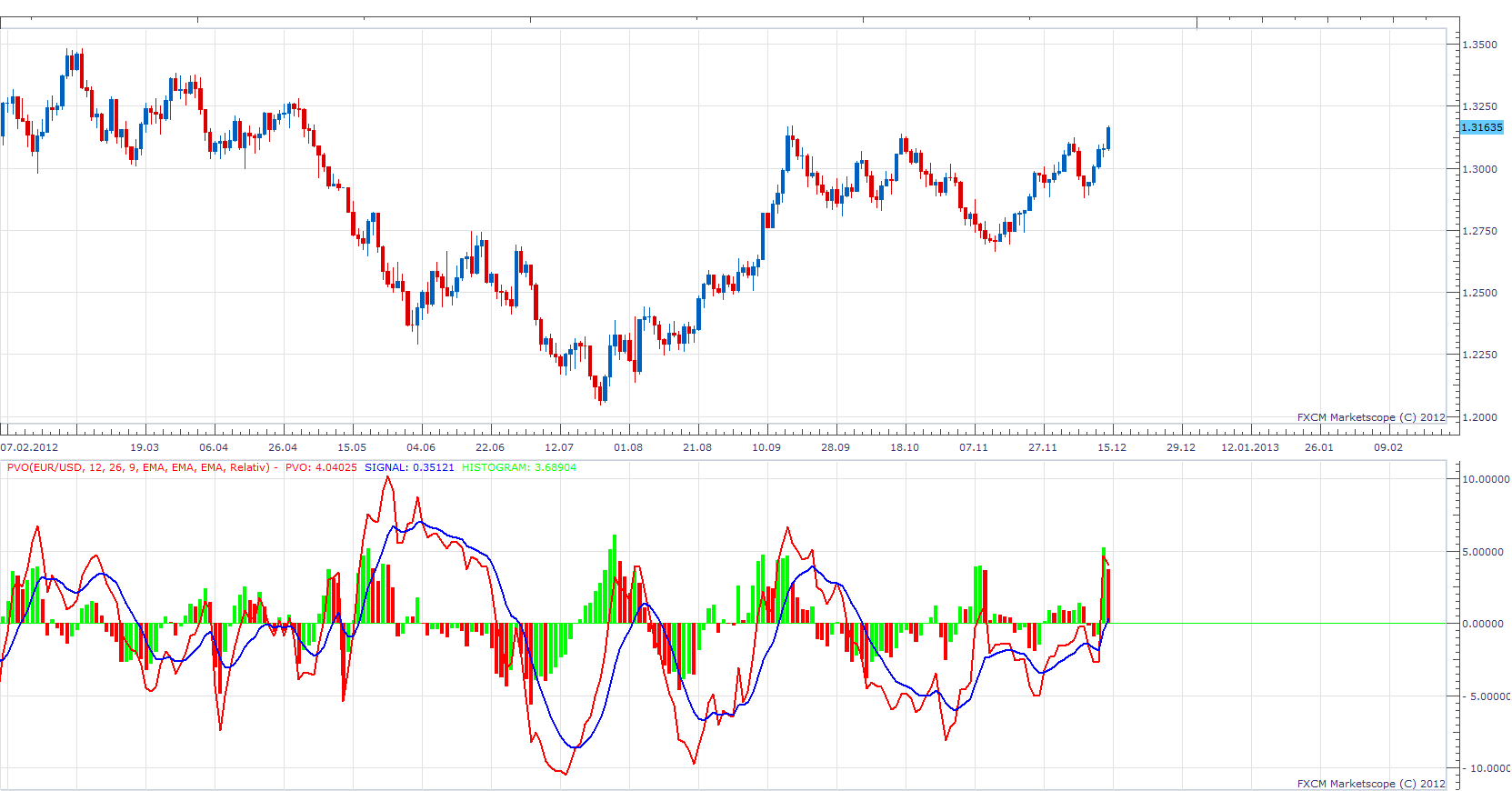Click the 06.04 date on time axis

pyautogui.click(x=214, y=447)
